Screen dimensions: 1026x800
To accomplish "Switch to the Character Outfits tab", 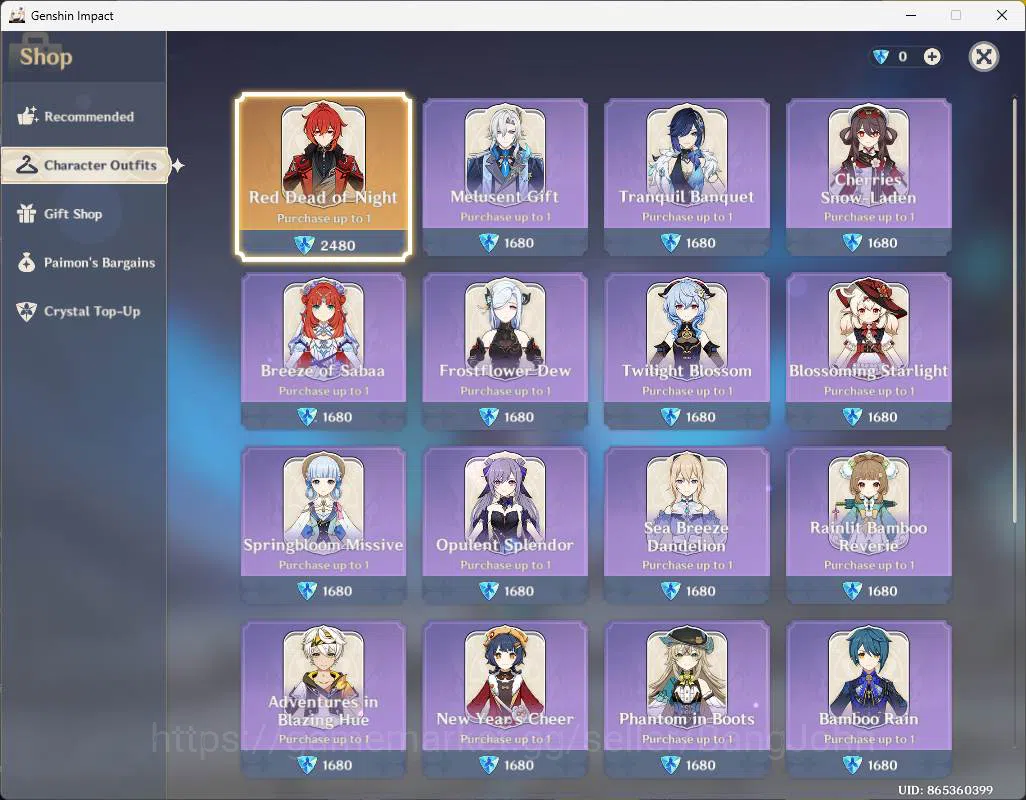I will (85, 165).
